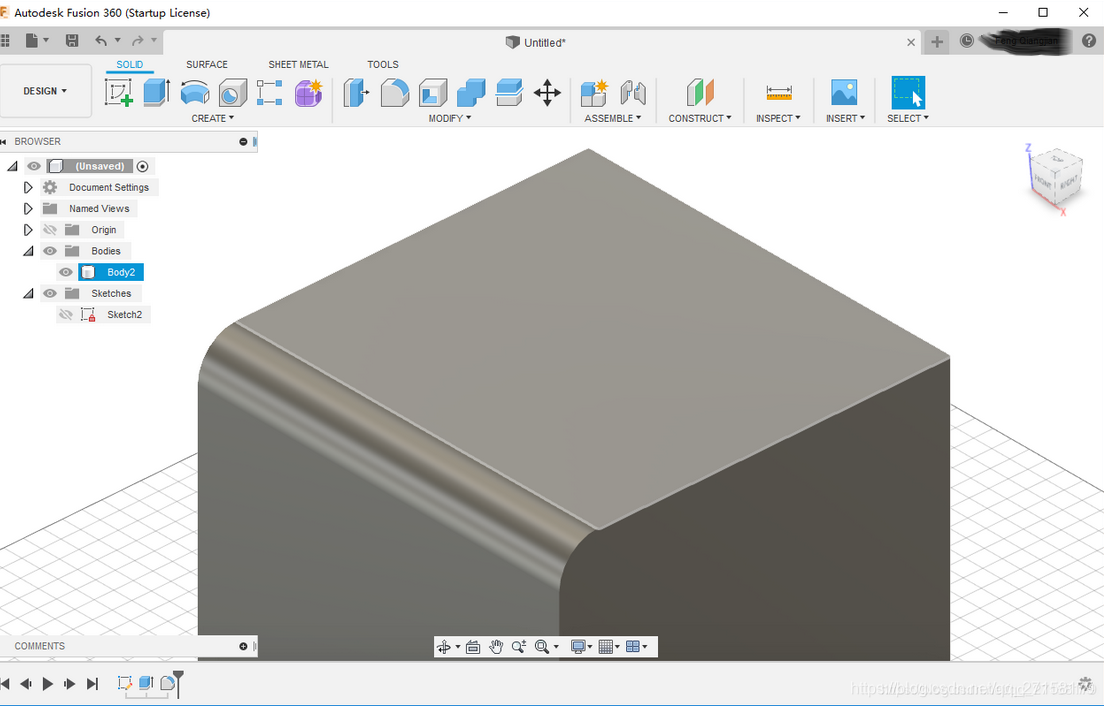Pick the Move/Copy arrows tool
Screen dimensions: 1104x707
point(547,93)
